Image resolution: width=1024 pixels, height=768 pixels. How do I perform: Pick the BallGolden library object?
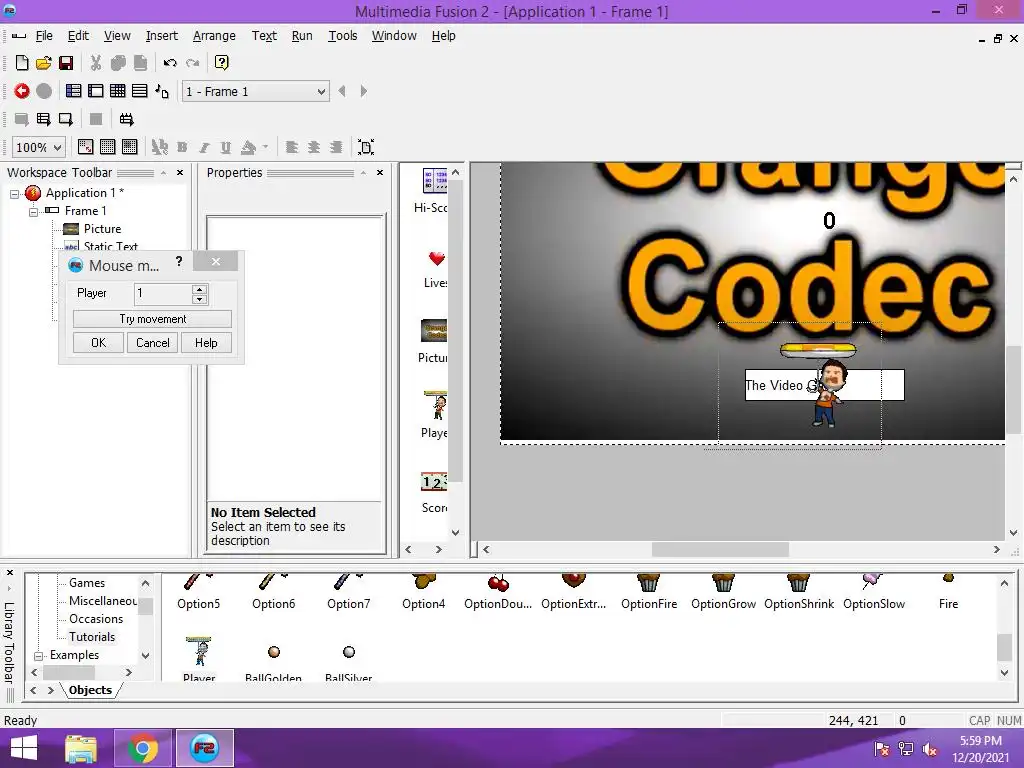[x=274, y=652]
